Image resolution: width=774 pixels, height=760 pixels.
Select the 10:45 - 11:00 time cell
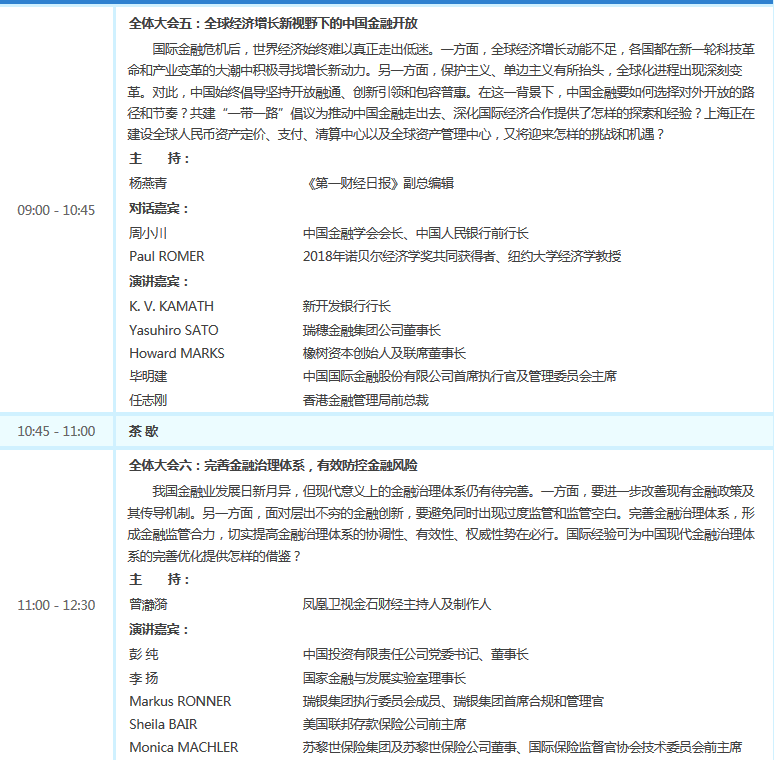56,432
